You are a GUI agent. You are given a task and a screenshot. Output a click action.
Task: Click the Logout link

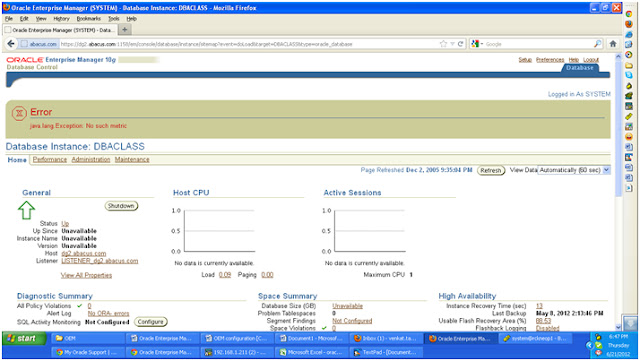coord(591,60)
